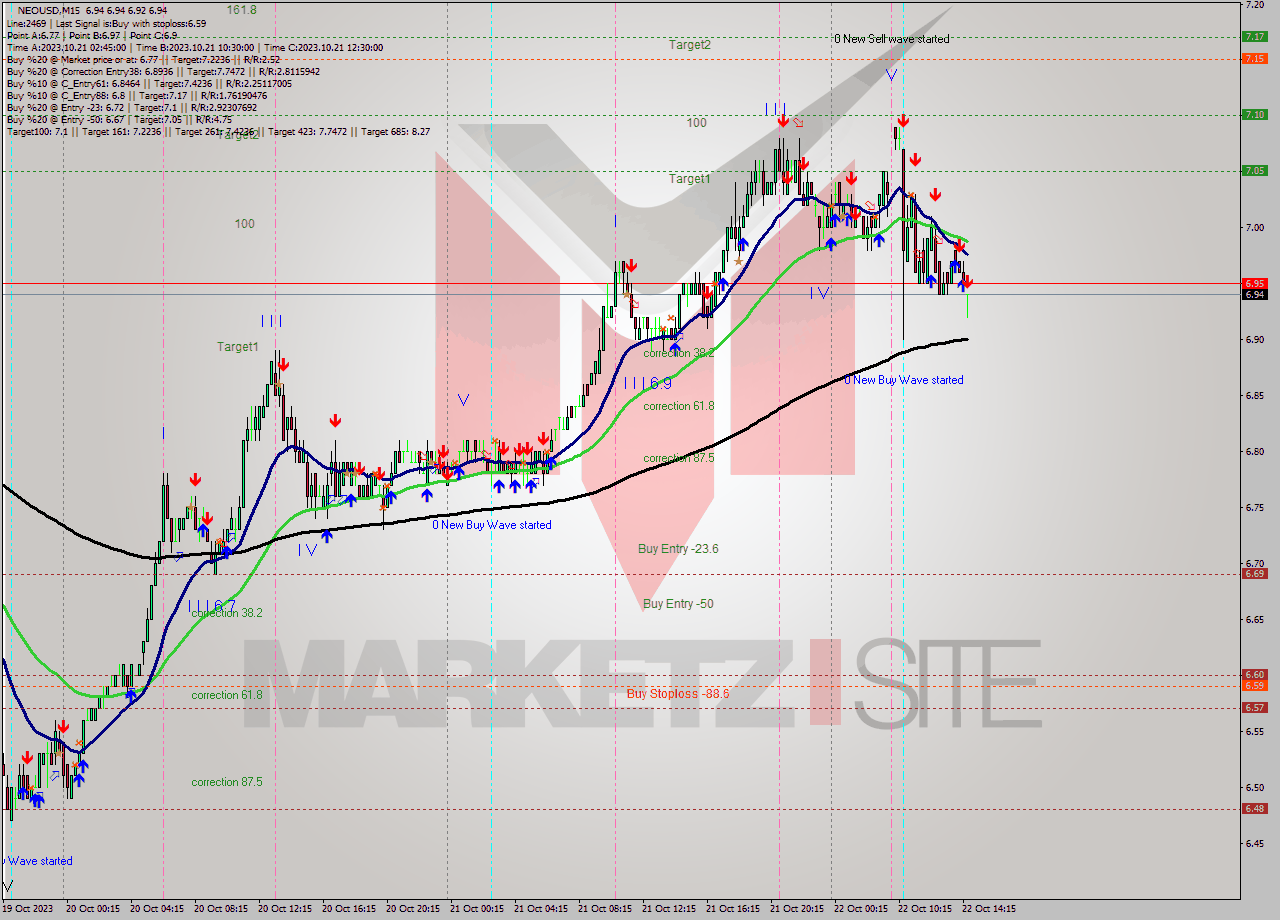Select the 'I I I 6.9' wave label
Screen dimensions: 1280x920
coord(648,383)
